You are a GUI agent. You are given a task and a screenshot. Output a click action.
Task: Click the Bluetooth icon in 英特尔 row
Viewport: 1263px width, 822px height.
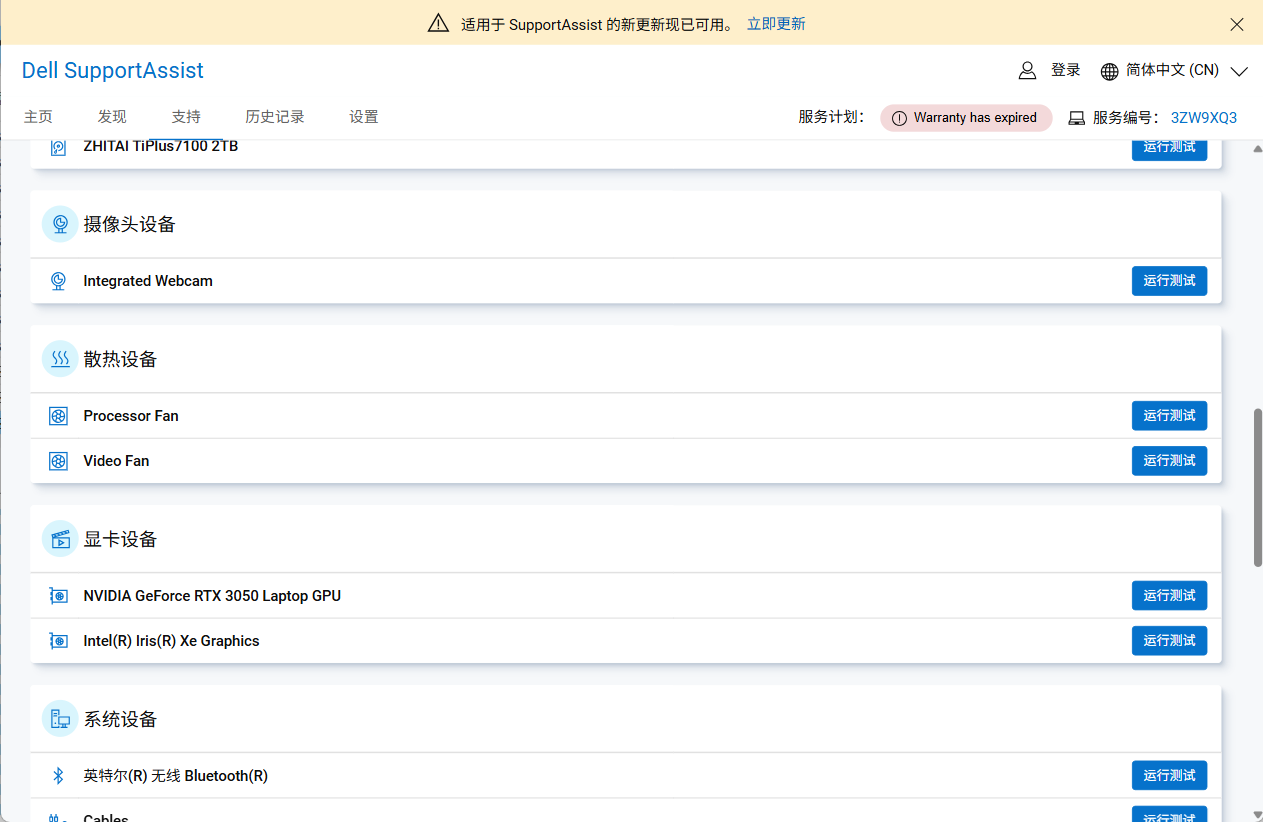[x=59, y=776]
